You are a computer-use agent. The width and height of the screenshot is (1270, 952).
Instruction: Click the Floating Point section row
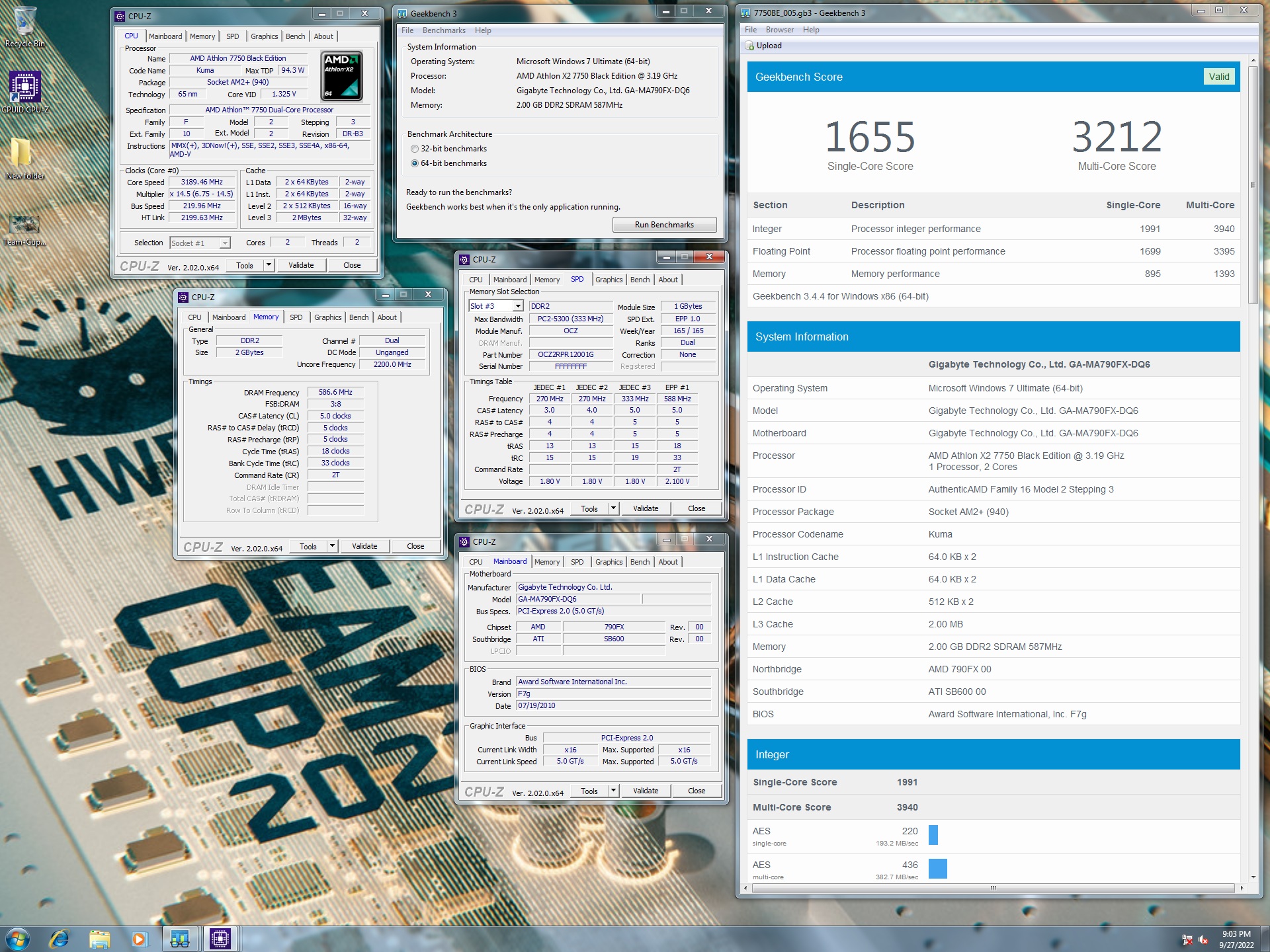tap(994, 251)
